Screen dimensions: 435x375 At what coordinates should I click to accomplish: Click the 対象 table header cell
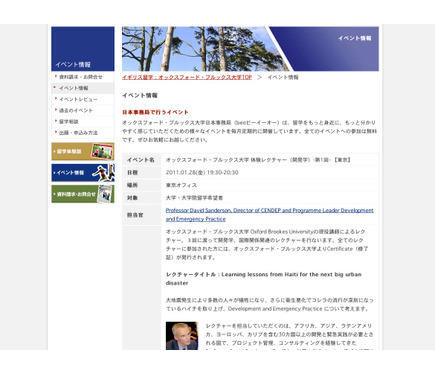pyautogui.click(x=142, y=198)
